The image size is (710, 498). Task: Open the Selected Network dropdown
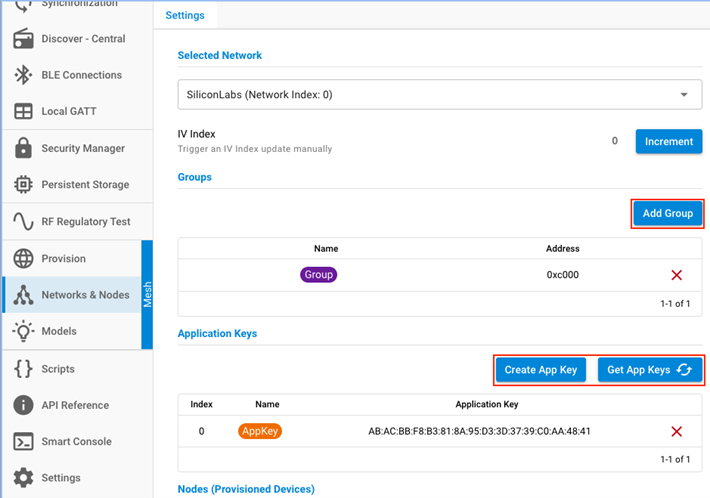[439, 95]
